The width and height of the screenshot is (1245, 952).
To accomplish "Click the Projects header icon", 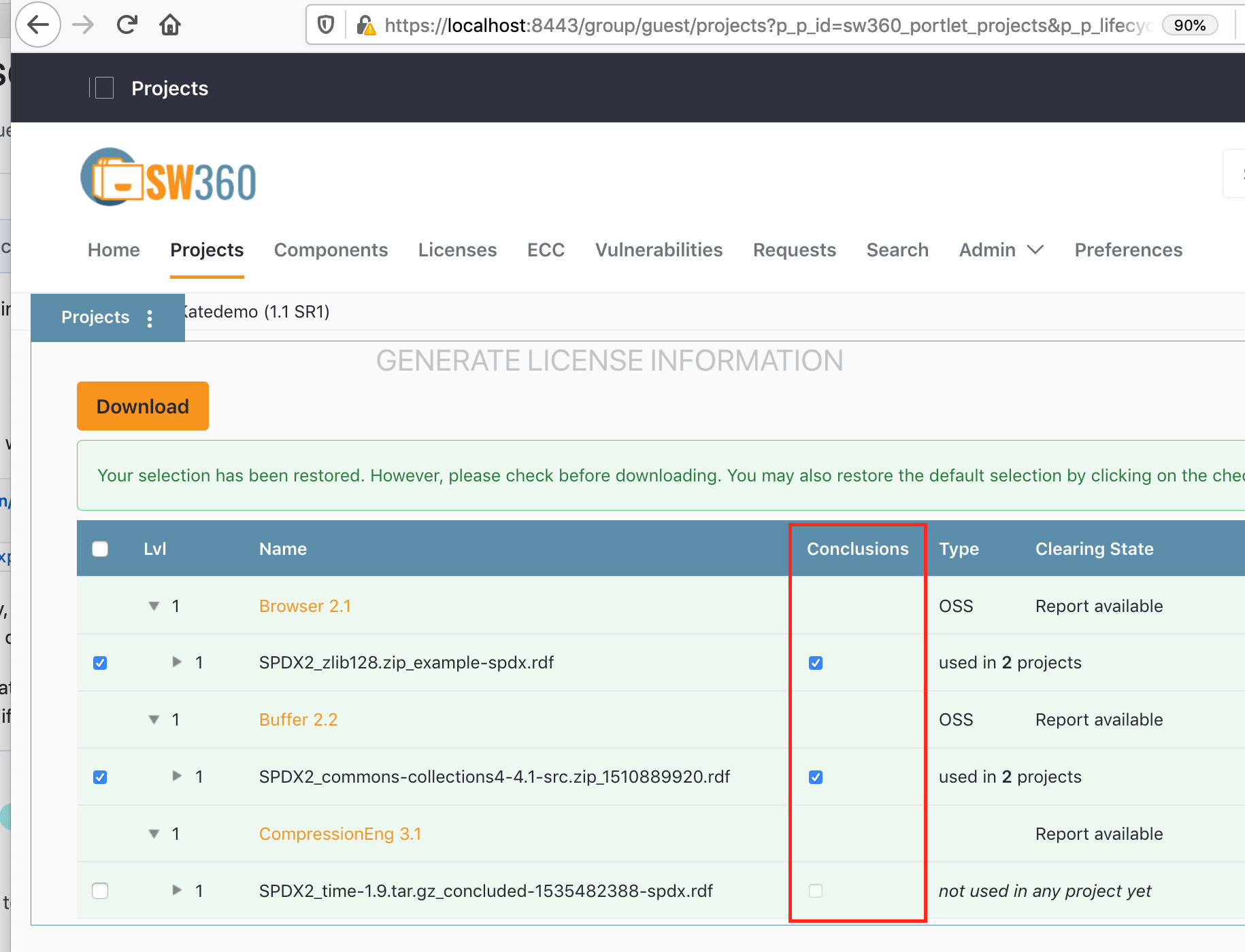I will 103,88.
